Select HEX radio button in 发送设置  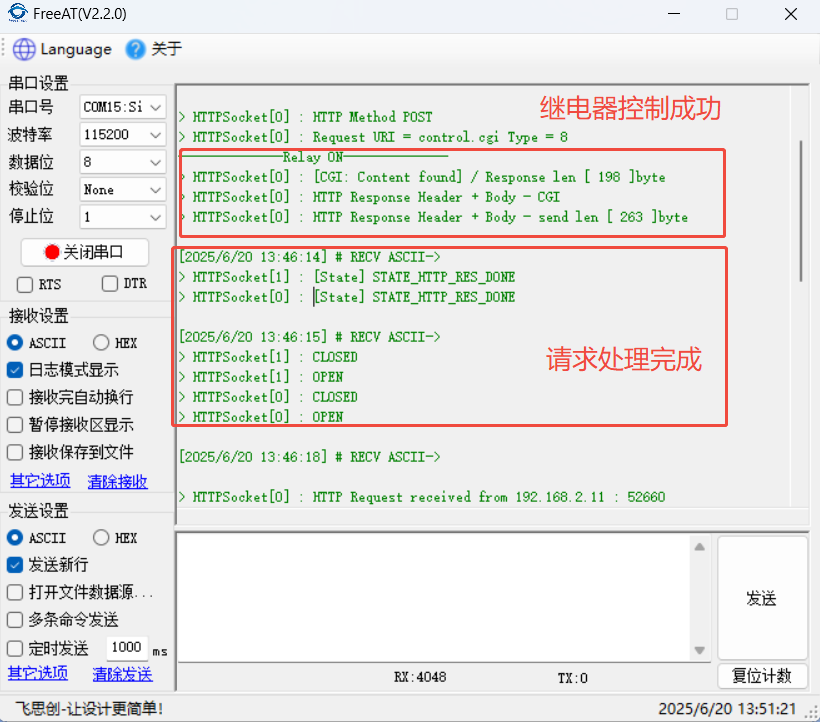(101, 538)
